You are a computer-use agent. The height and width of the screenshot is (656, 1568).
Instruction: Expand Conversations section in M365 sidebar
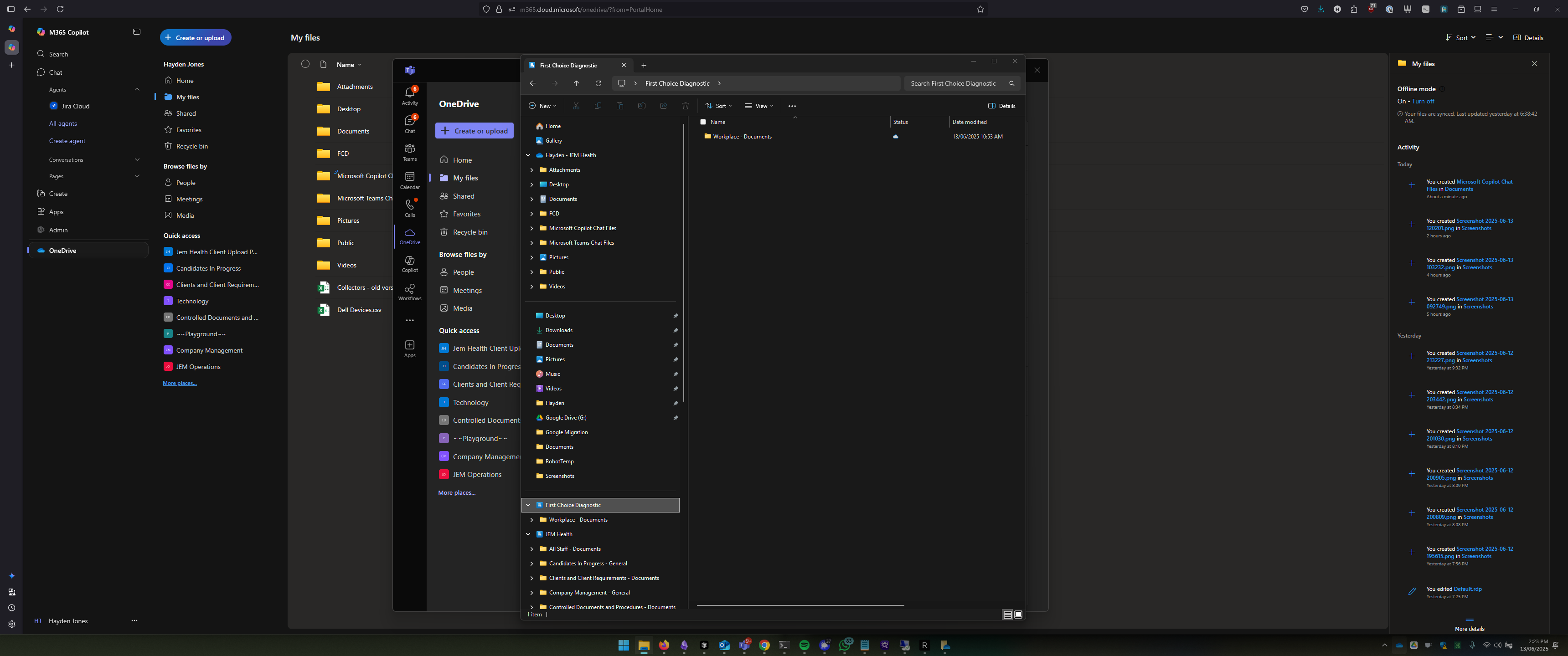[137, 159]
